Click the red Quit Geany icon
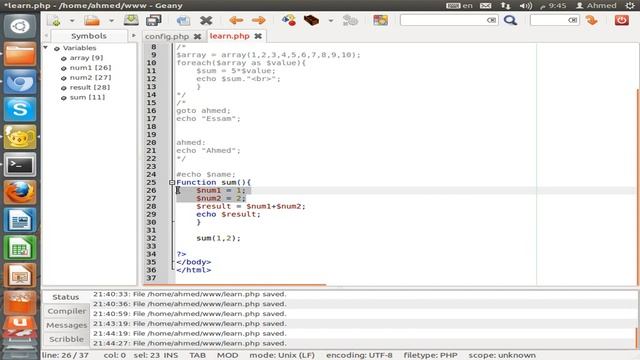640x360 pixels. pos(622,20)
